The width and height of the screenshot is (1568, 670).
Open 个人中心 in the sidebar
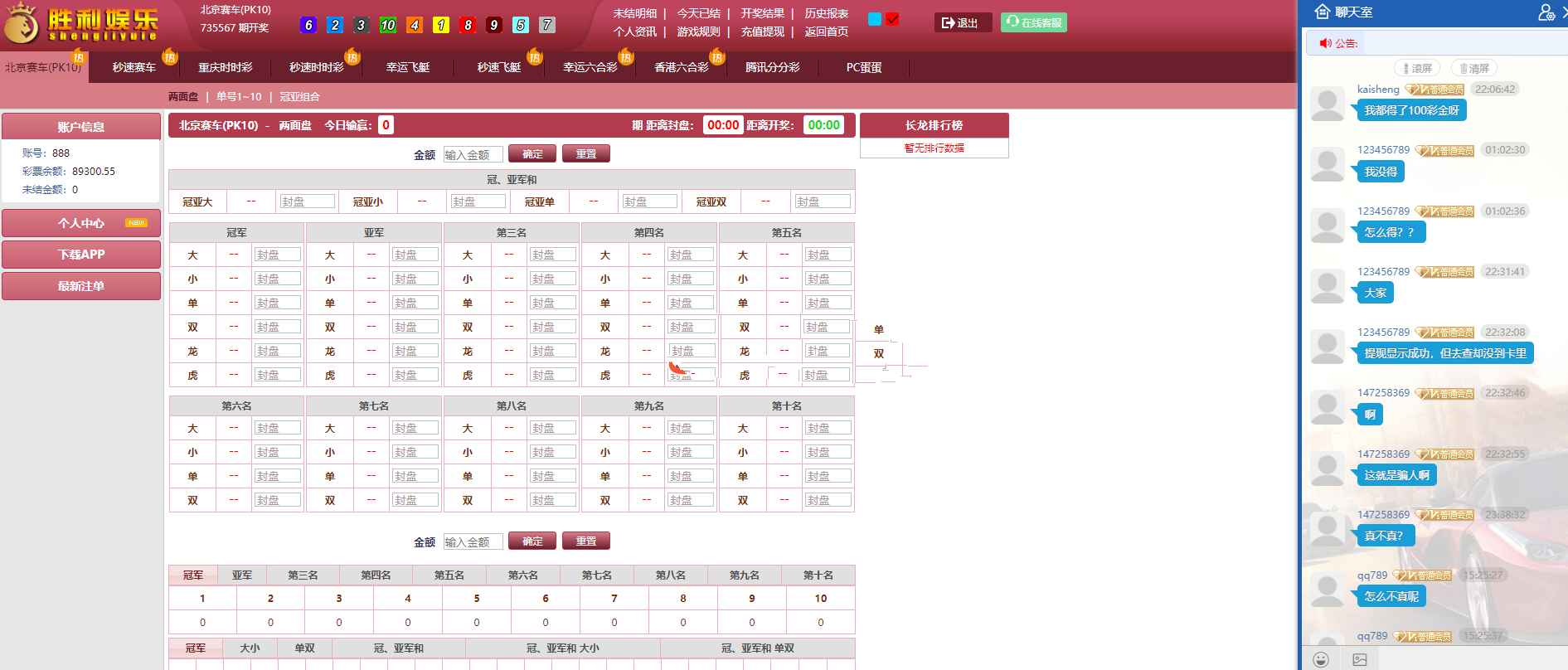coord(81,223)
